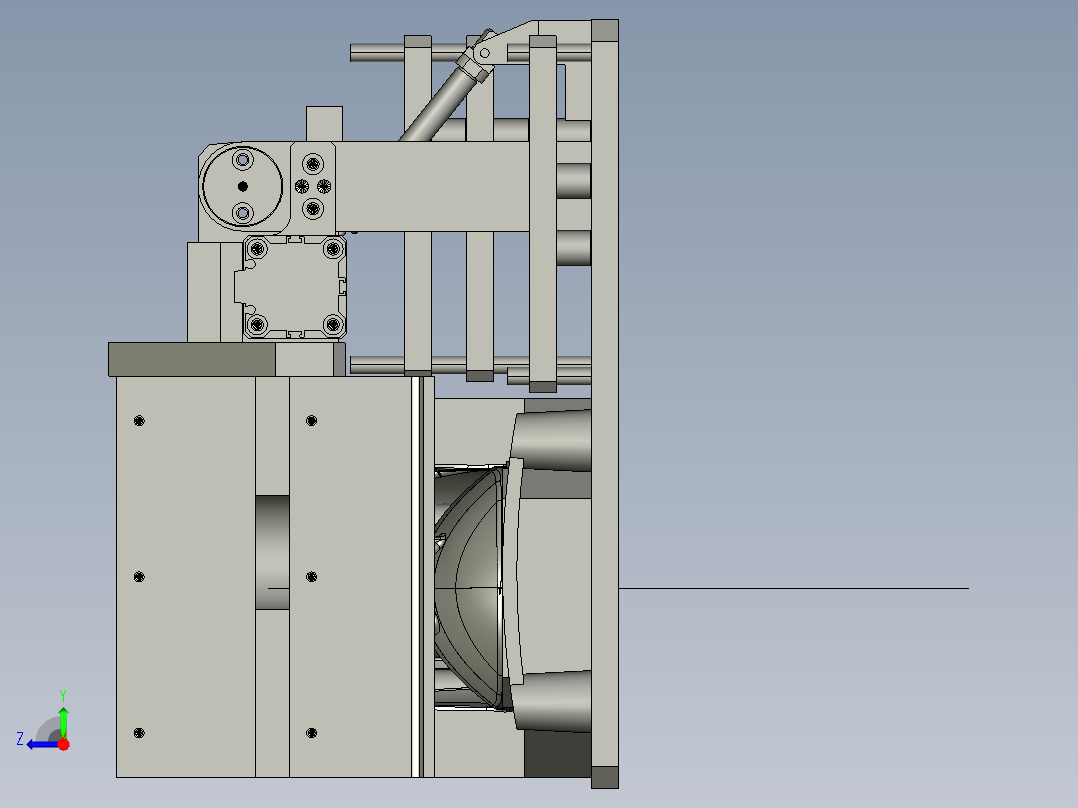This screenshot has width=1078, height=808.
Task: Select the curved dome part in mold cavity
Action: pyautogui.click(x=470, y=588)
